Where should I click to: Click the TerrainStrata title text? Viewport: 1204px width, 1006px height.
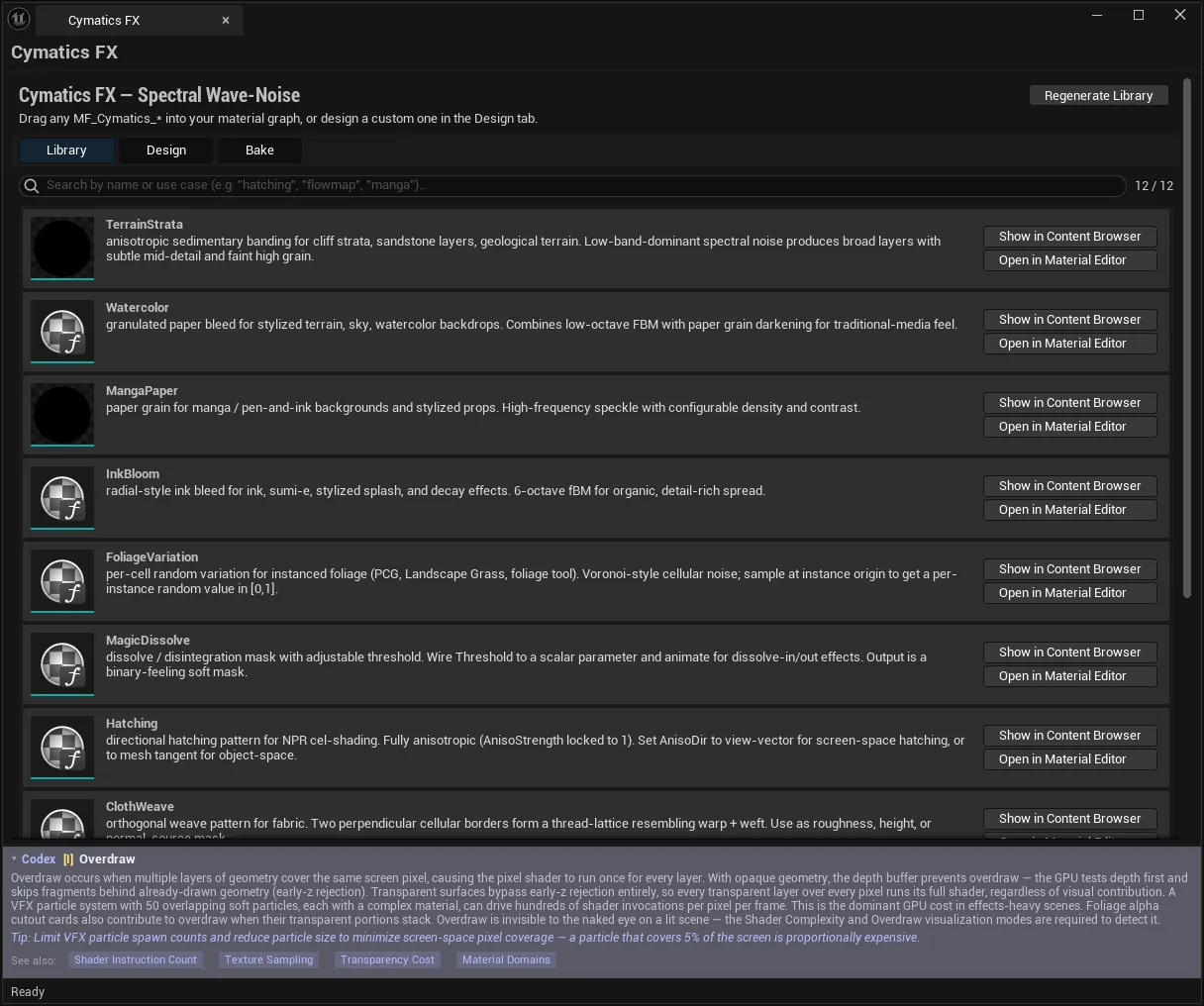[x=145, y=225]
